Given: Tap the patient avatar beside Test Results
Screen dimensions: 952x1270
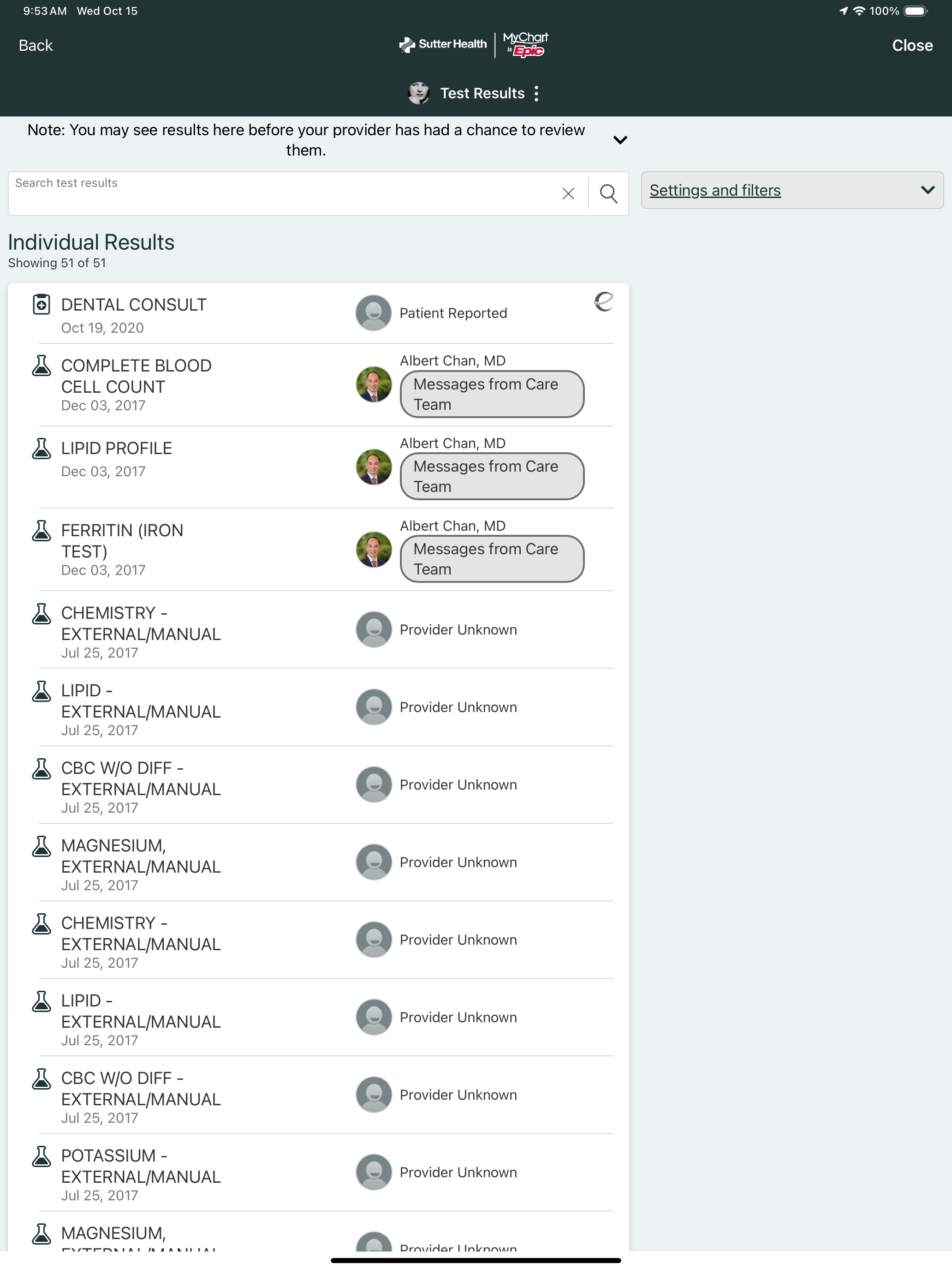Looking at the screenshot, I should click(x=419, y=93).
